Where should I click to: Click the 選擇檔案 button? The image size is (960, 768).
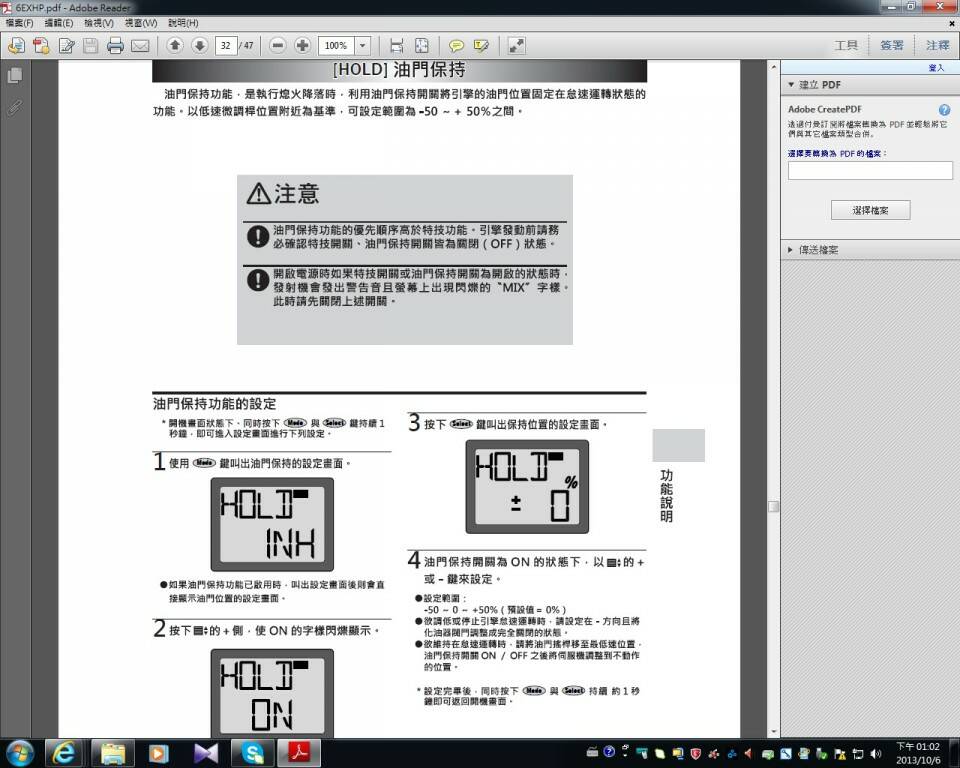870,210
